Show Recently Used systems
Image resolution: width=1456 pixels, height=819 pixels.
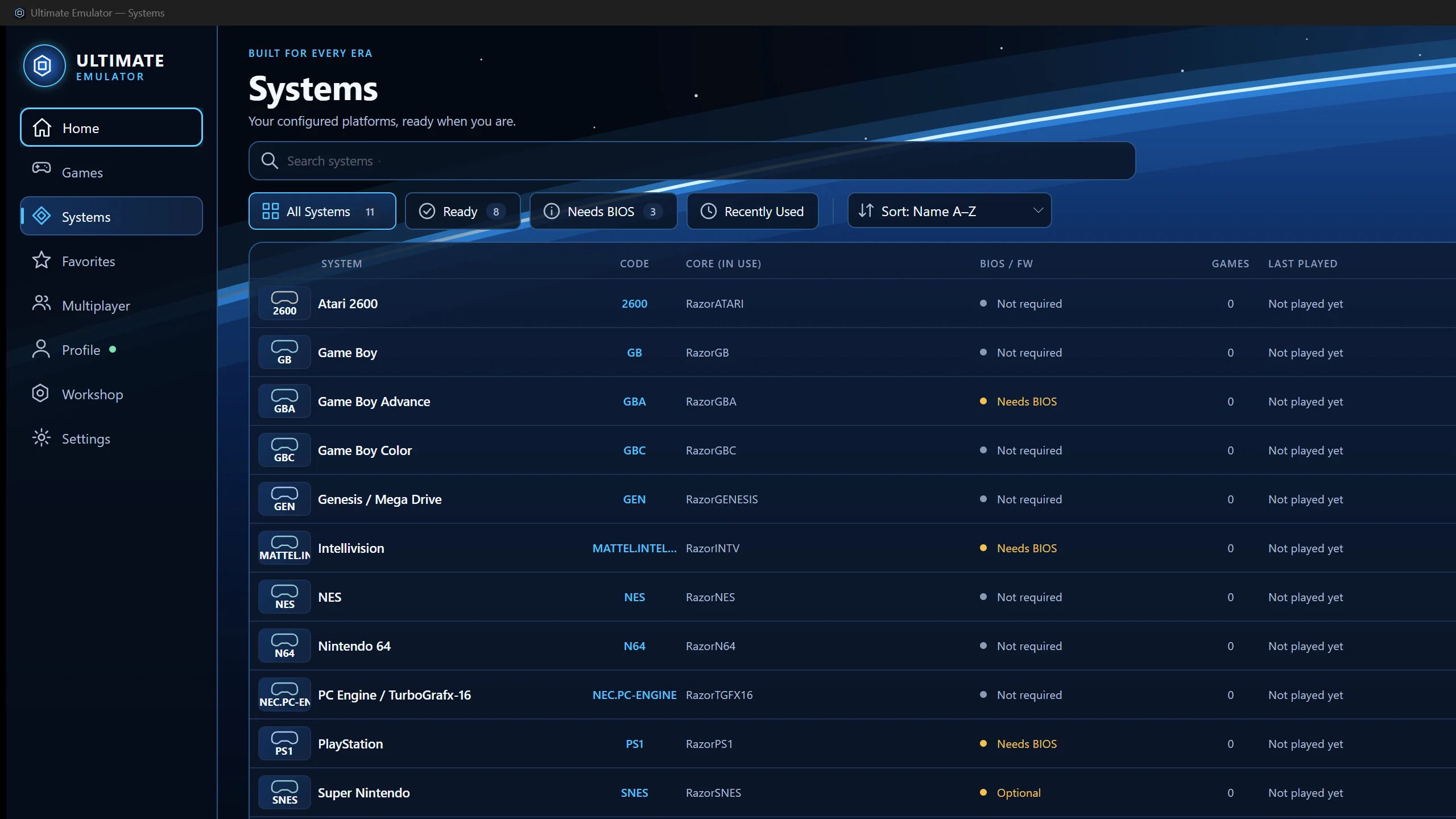point(752,211)
